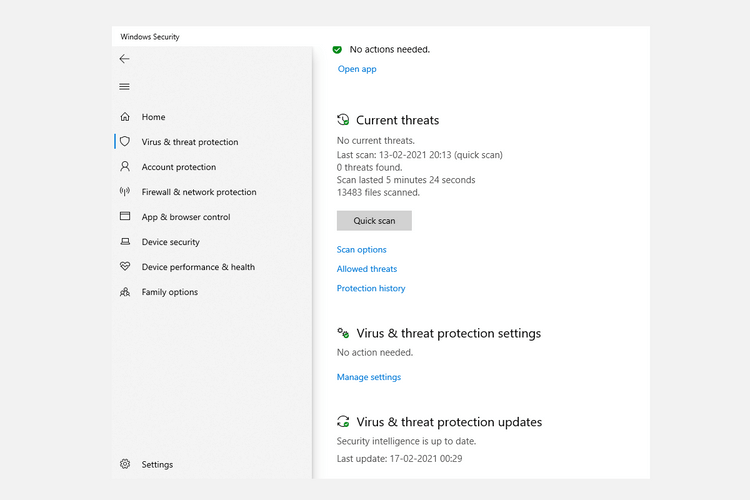
Task: Click the Virus & threat protection settings heading
Action: 449,333
